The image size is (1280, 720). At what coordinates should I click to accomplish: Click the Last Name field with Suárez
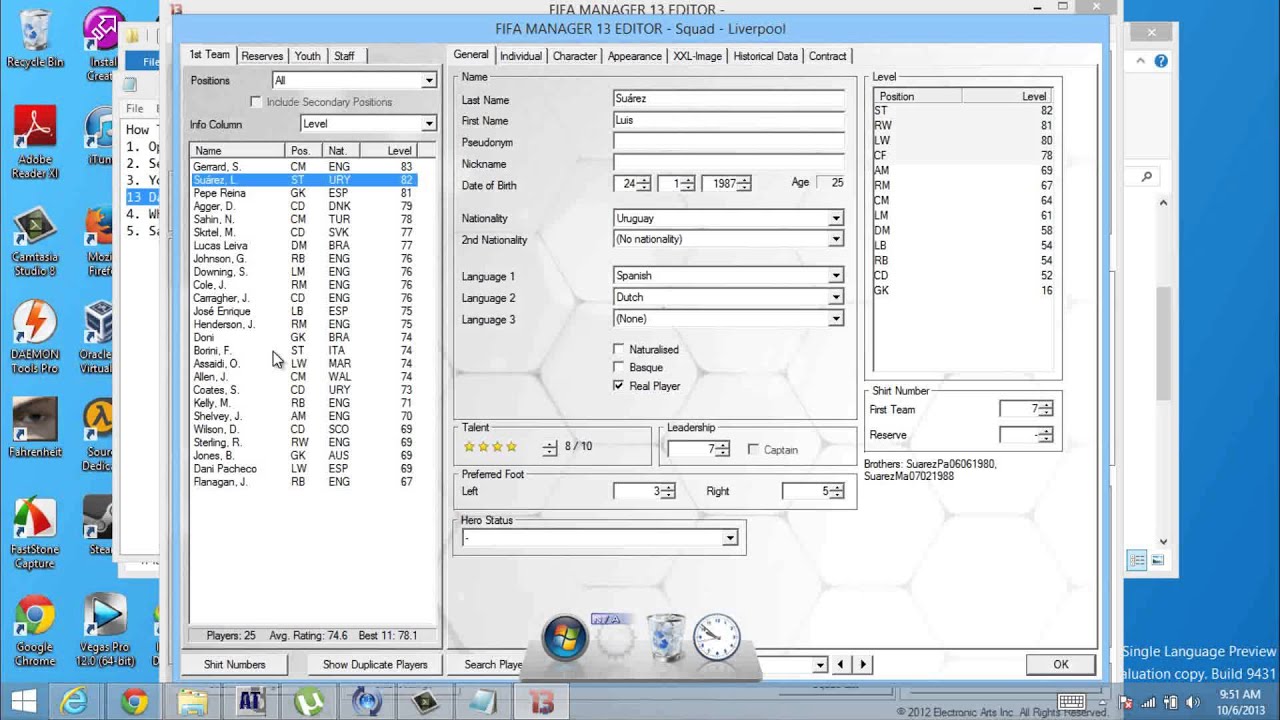click(728, 99)
